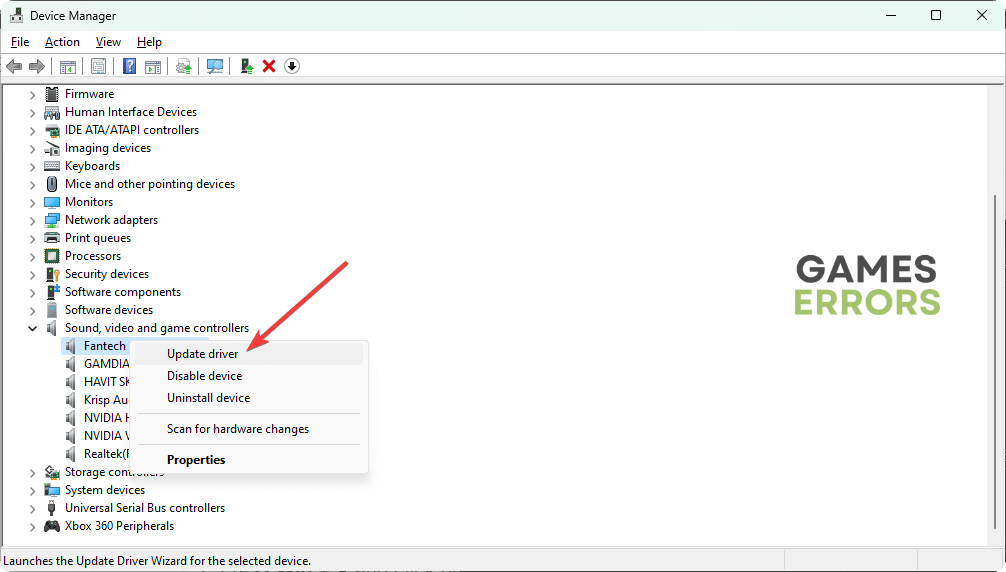Click Scan for hardware changes menu entry

click(x=249, y=429)
